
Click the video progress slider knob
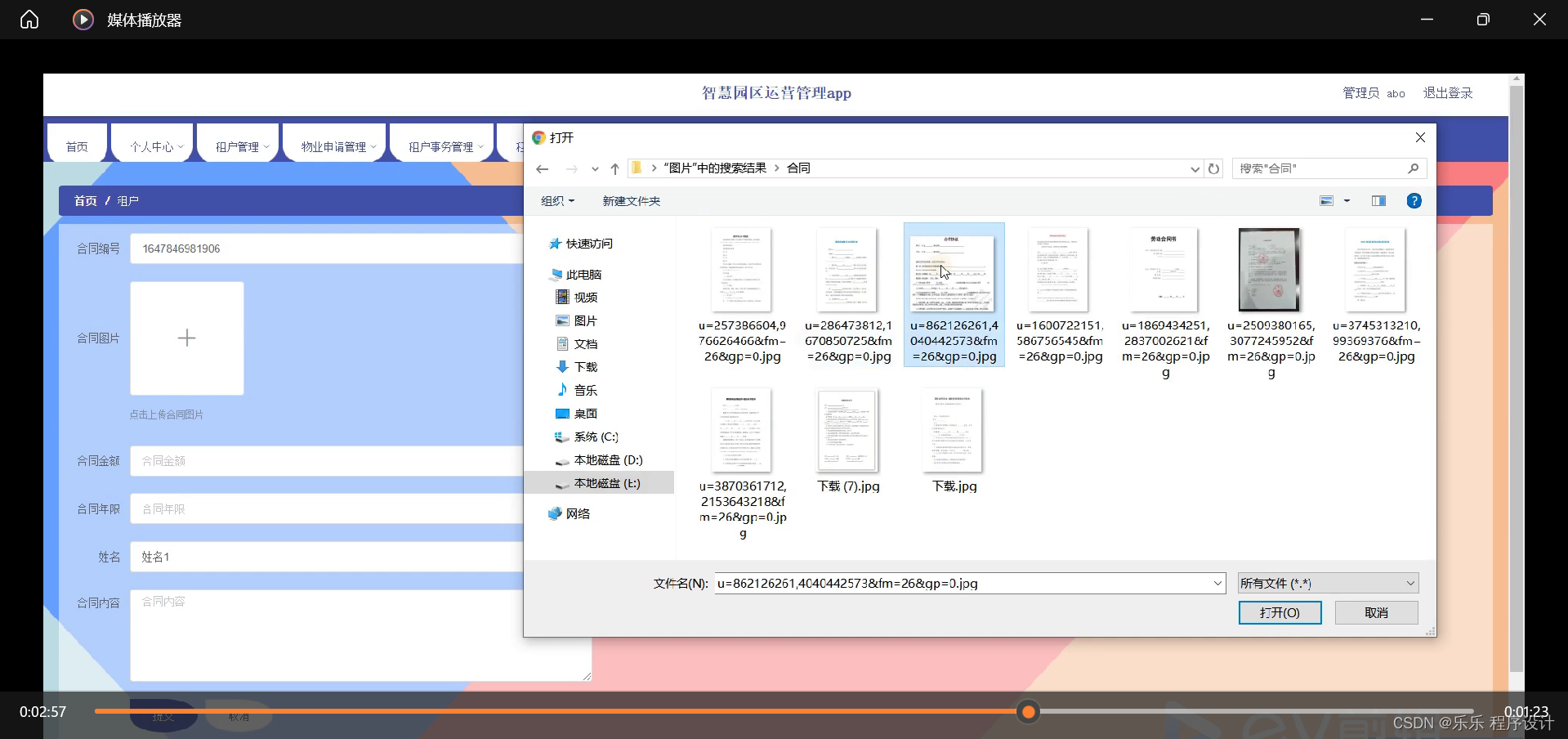pyautogui.click(x=1029, y=712)
